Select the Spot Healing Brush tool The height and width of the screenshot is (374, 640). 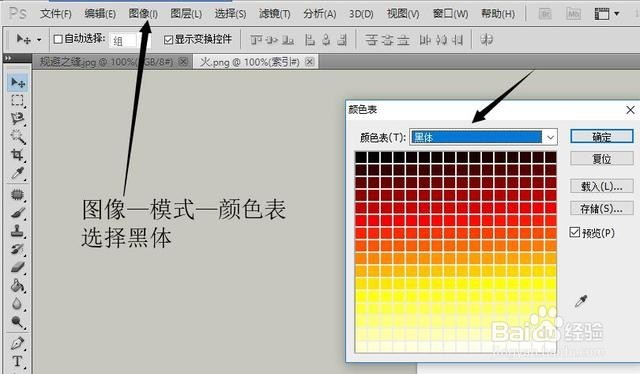(17, 194)
